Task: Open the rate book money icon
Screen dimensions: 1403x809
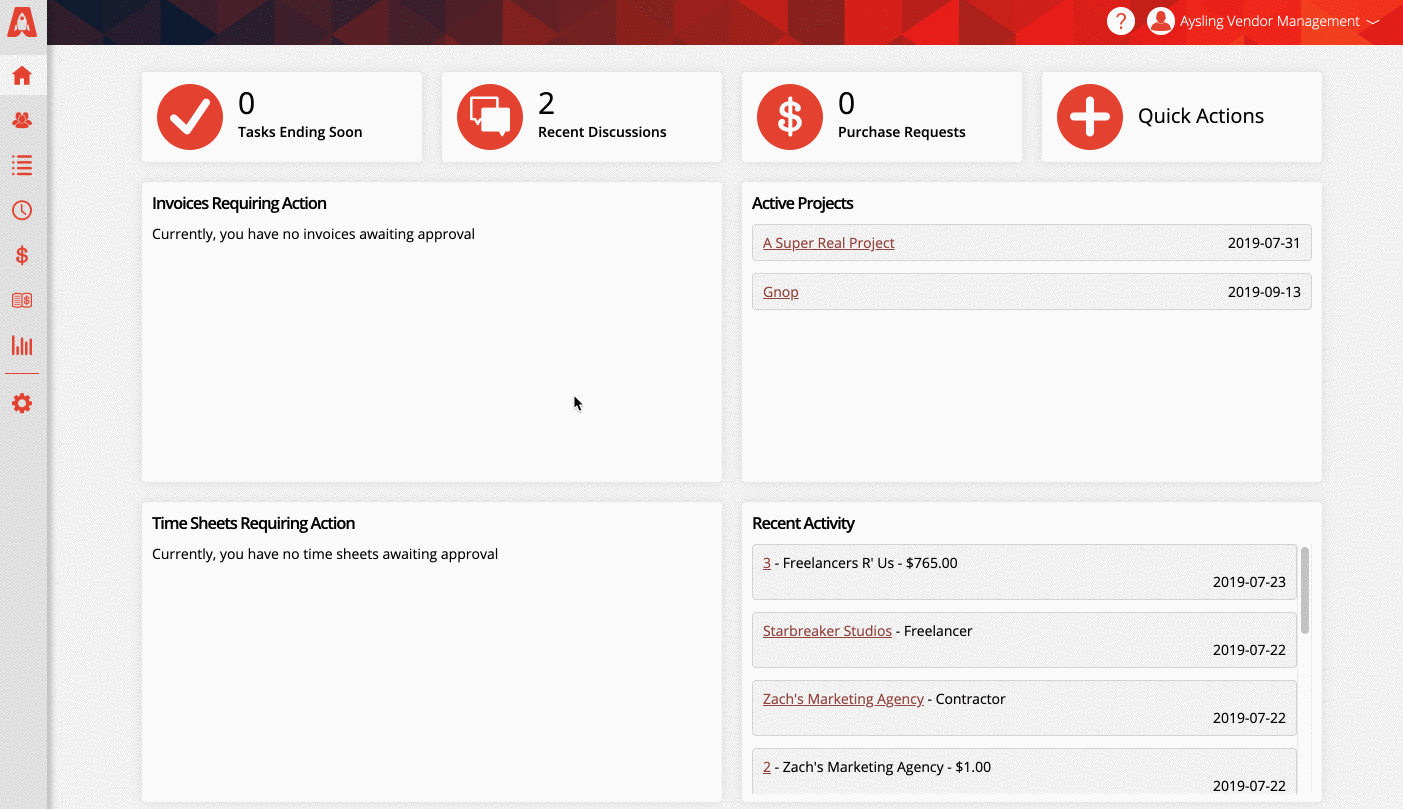Action: [22, 300]
